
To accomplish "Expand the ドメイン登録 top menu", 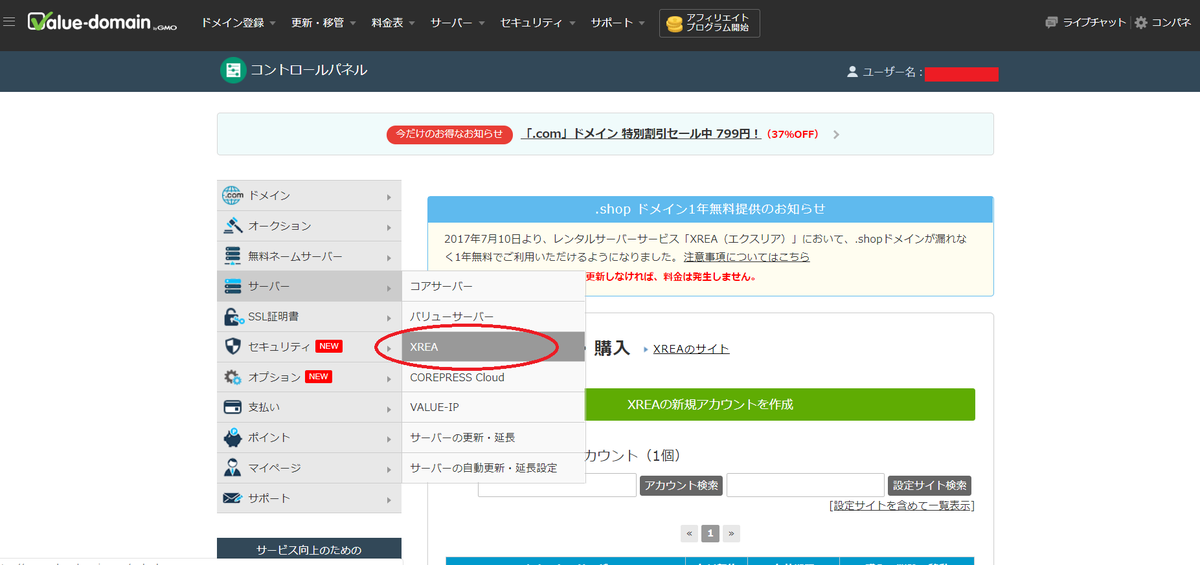I will 240,22.
